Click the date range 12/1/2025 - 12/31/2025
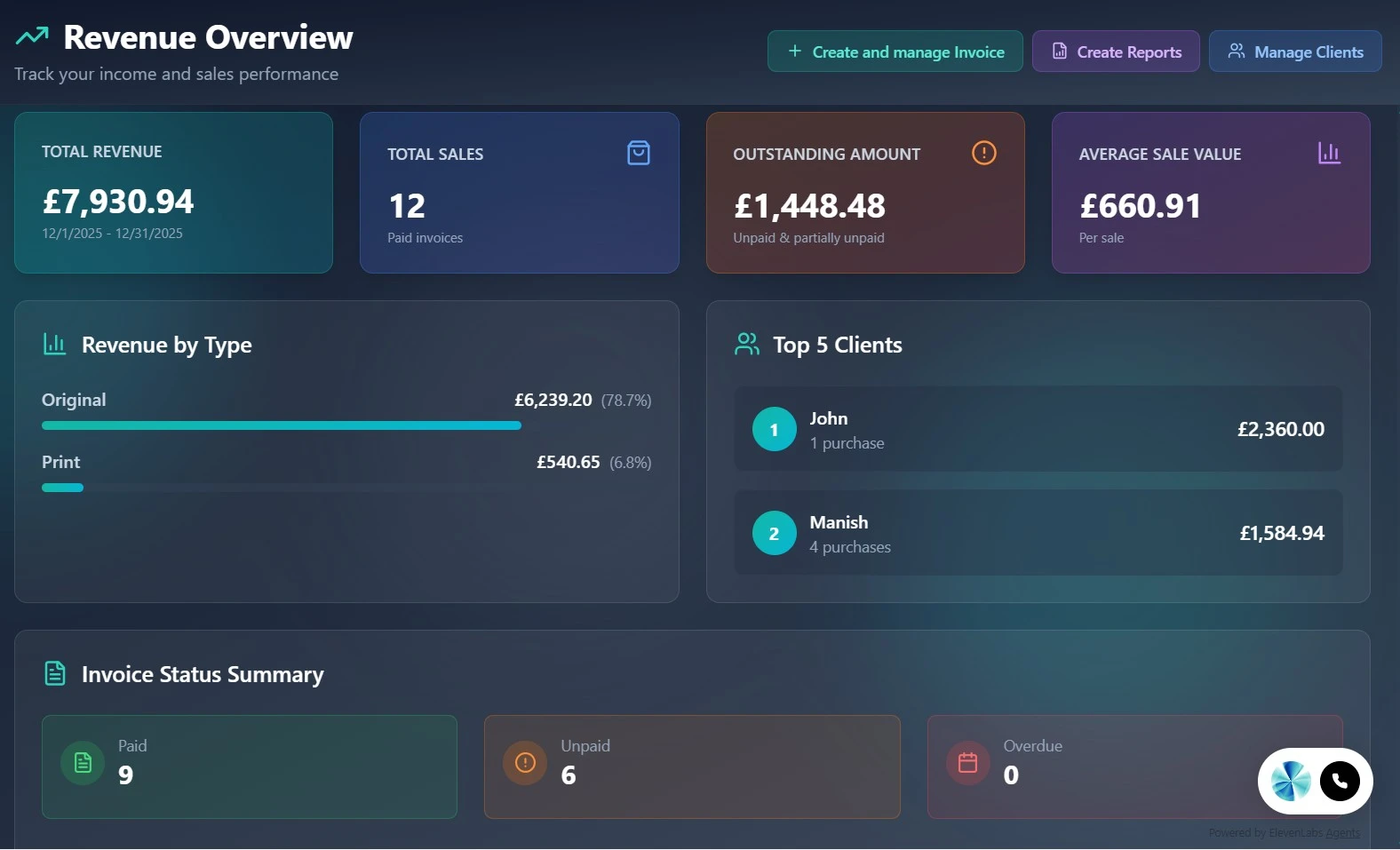The width and height of the screenshot is (1400, 850). pos(112,233)
